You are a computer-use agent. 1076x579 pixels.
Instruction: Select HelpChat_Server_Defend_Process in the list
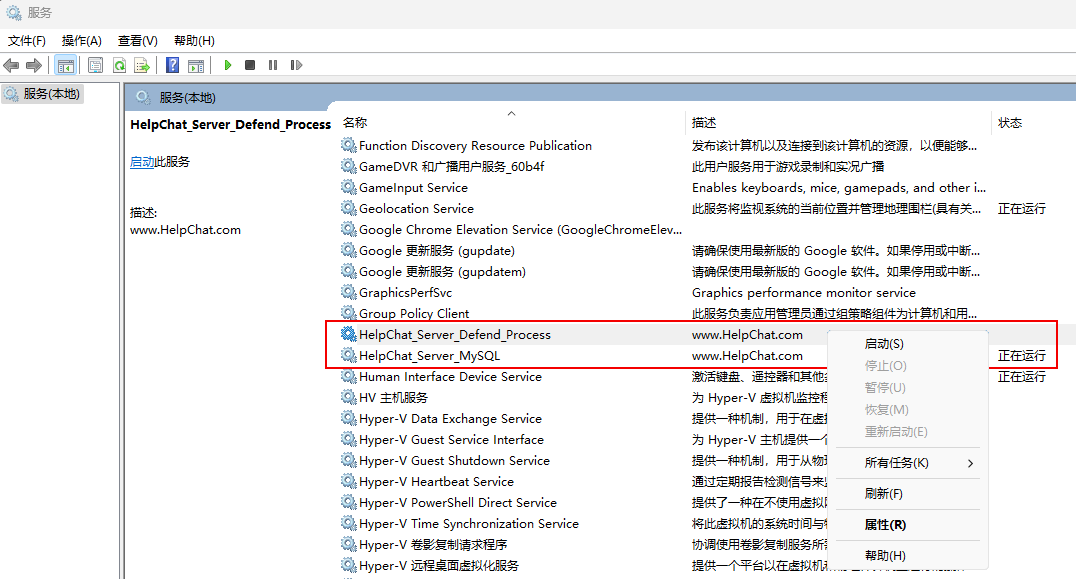tap(454, 335)
